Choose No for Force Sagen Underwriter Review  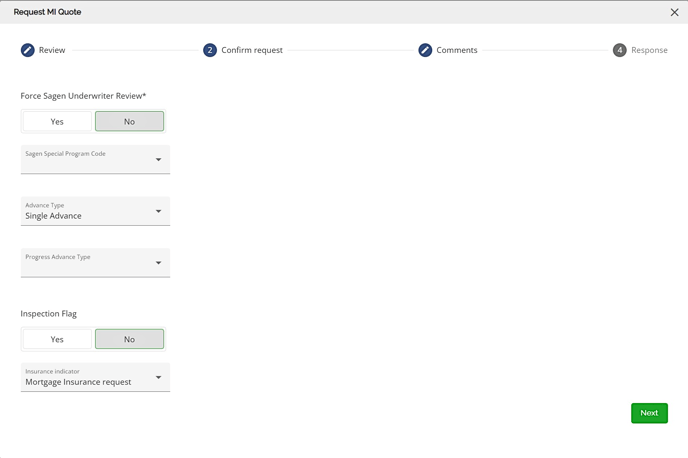coord(129,122)
